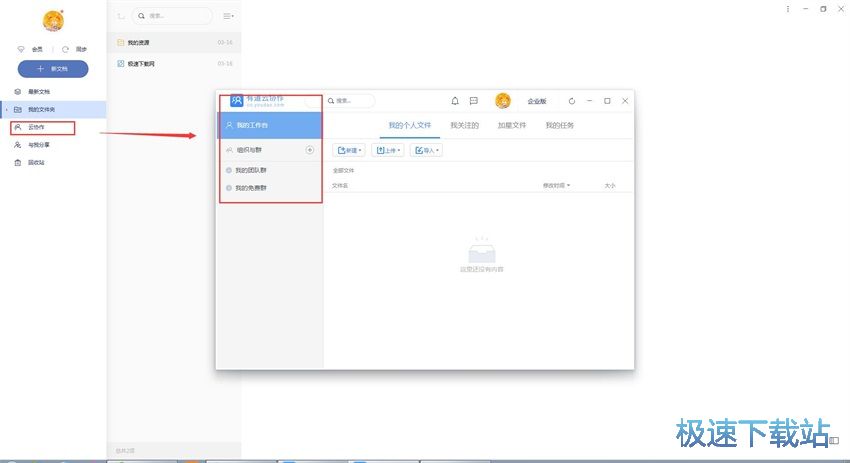Expand the 我的文件夹 tree arrow
Image resolution: width=850 pixels, height=463 pixels.
point(7,110)
